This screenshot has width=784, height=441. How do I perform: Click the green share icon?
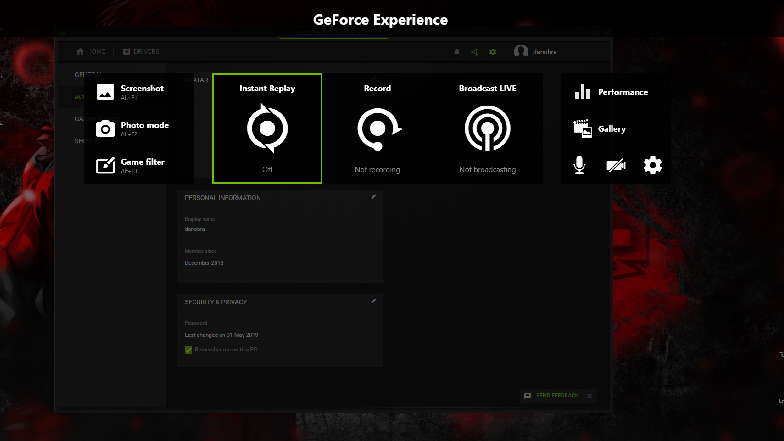point(474,52)
